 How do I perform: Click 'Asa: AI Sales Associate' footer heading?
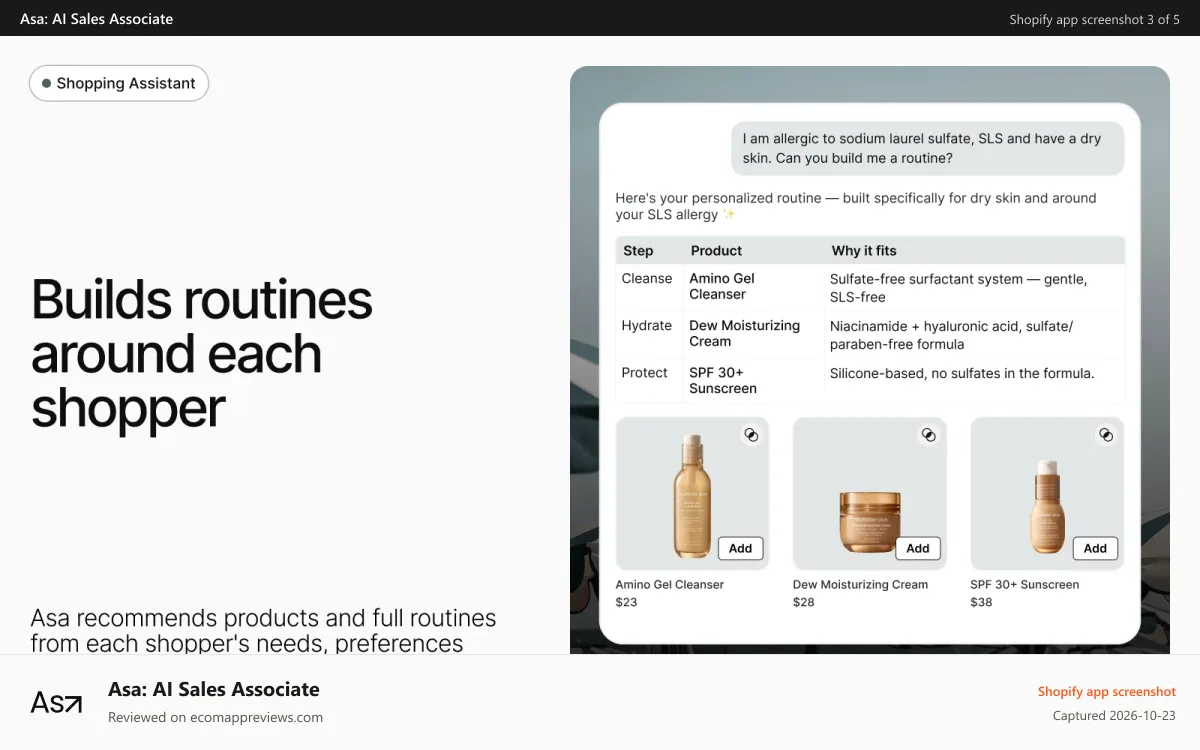(x=214, y=689)
